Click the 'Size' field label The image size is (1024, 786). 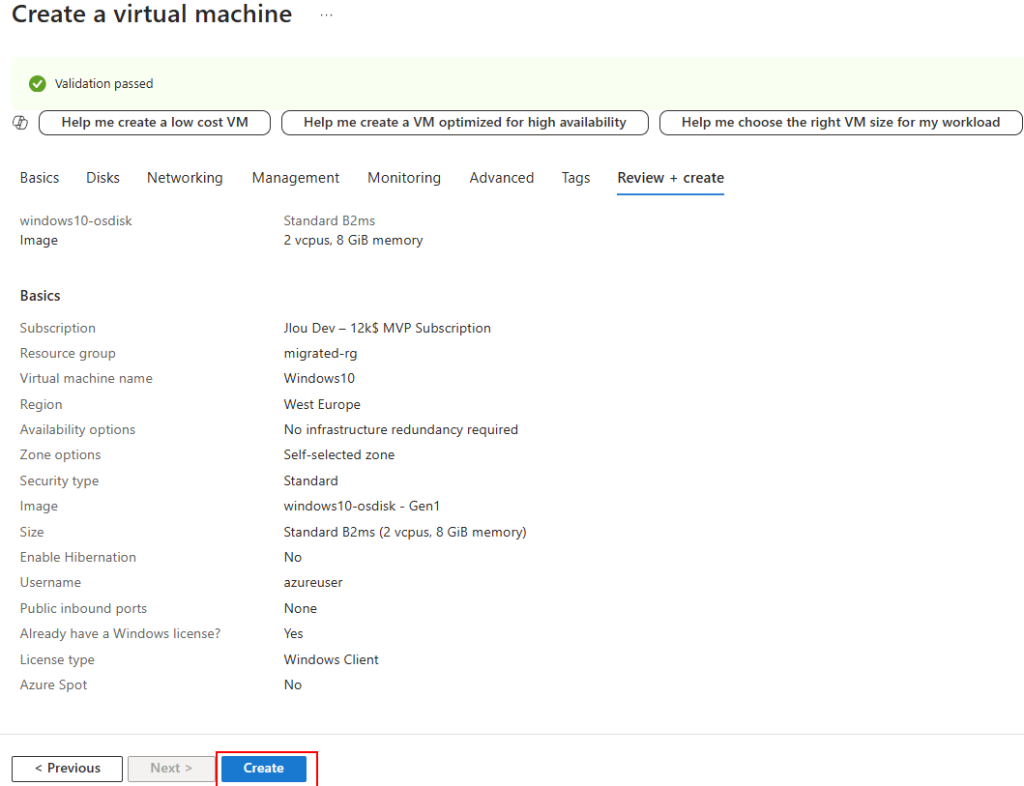[x=31, y=532]
